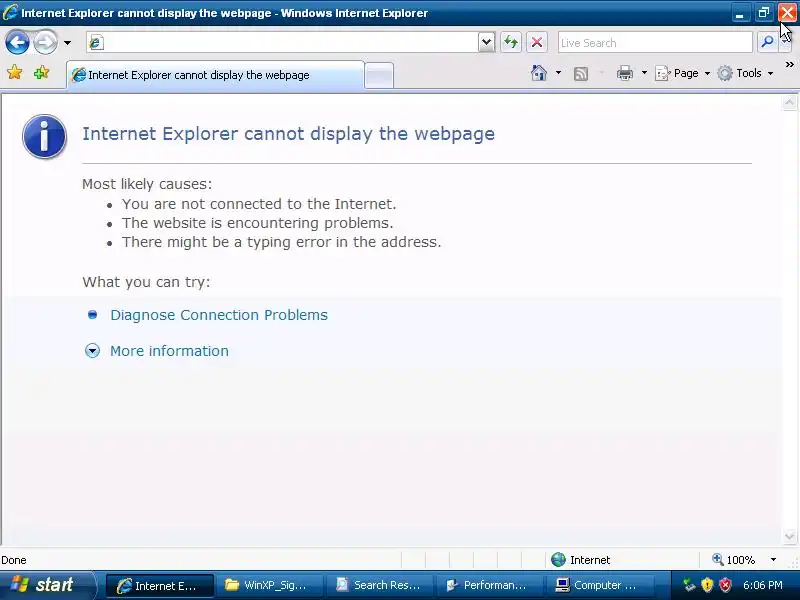Switch to Computer taskbar button
800x600 pixels.
click(599, 585)
